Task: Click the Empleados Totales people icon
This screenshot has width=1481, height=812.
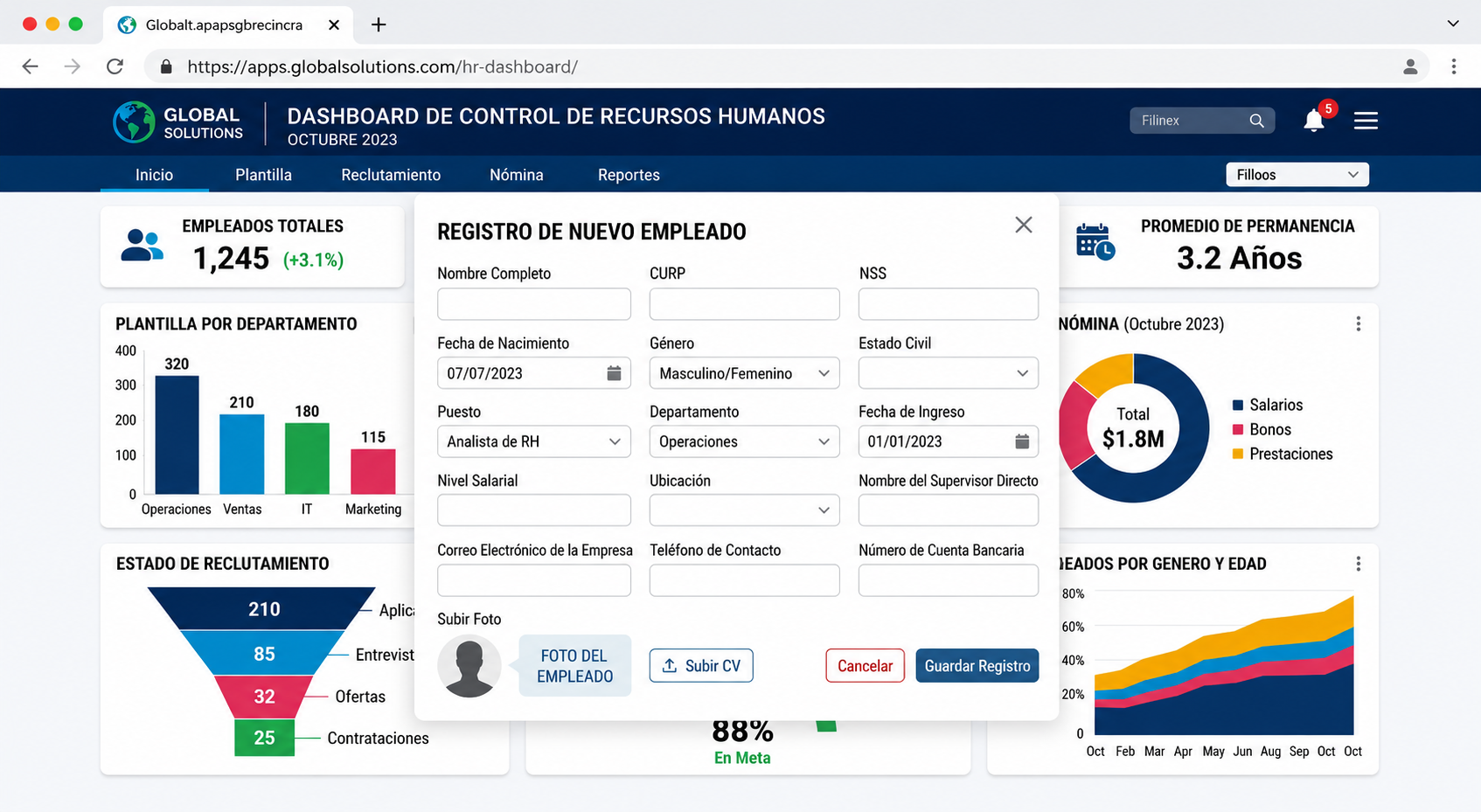Action: point(142,246)
